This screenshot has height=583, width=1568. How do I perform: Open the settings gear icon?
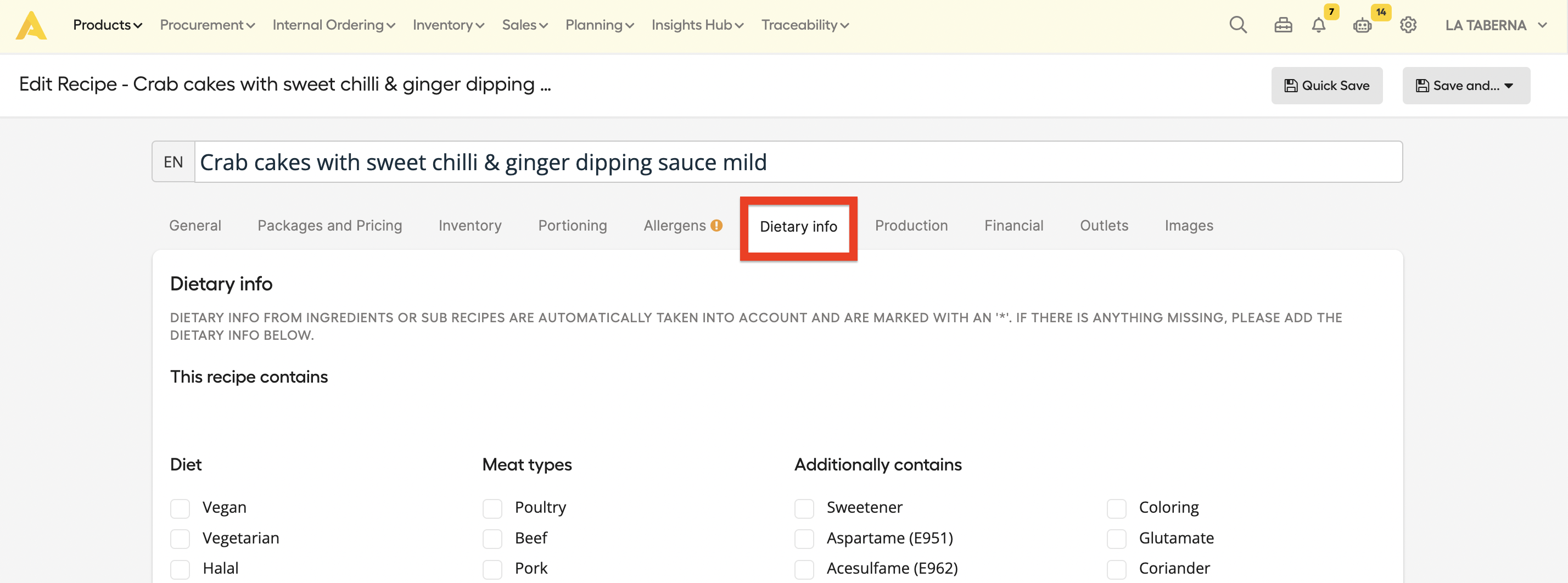(1408, 25)
